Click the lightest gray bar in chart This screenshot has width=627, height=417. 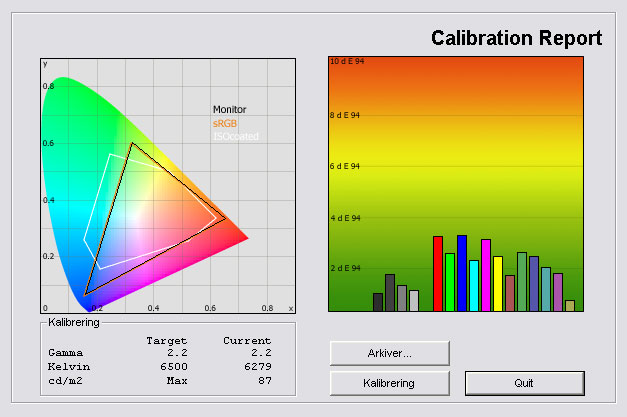[414, 301]
